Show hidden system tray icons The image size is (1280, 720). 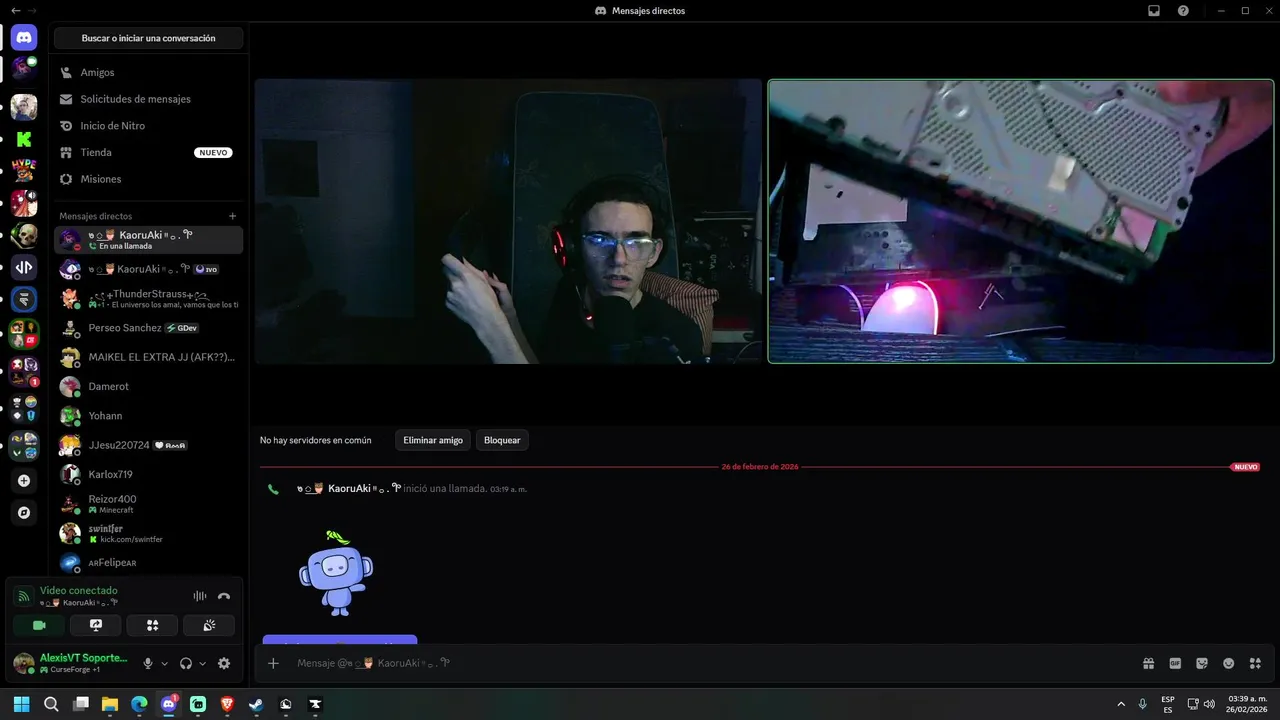(1121, 704)
